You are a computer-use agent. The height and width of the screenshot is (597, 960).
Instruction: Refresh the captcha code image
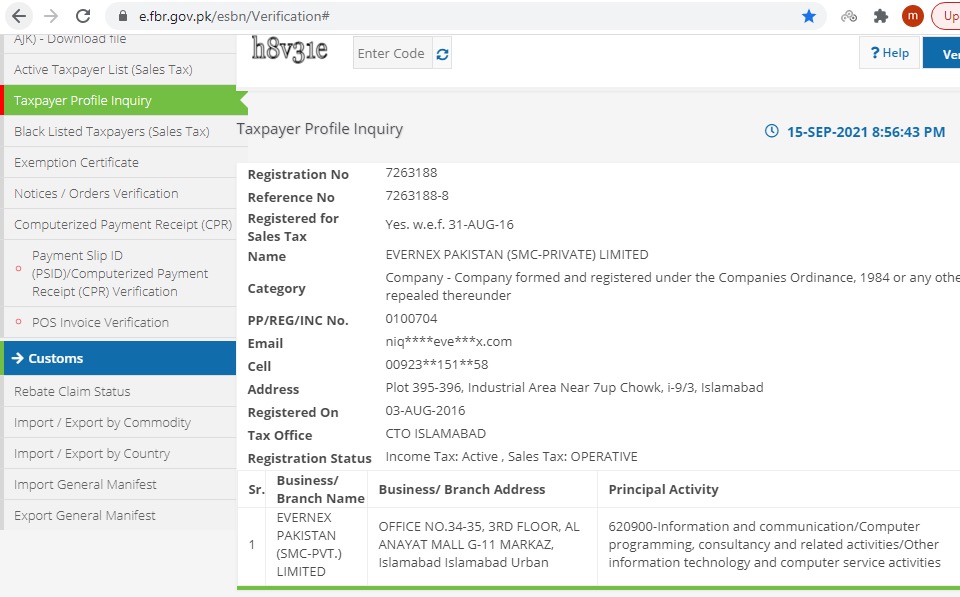pos(442,54)
